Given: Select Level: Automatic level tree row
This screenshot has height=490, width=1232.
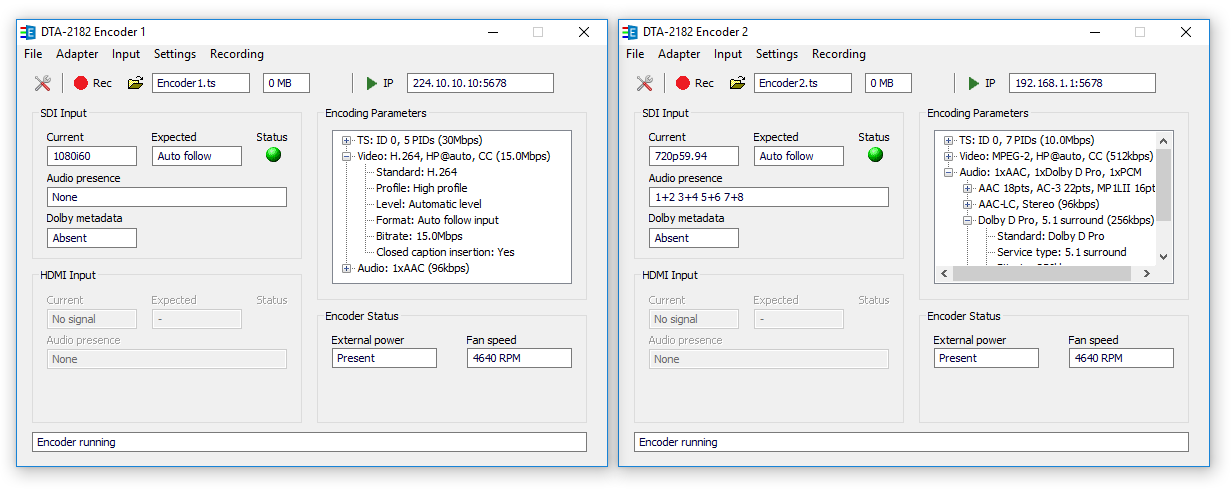Looking at the screenshot, I should [428, 204].
